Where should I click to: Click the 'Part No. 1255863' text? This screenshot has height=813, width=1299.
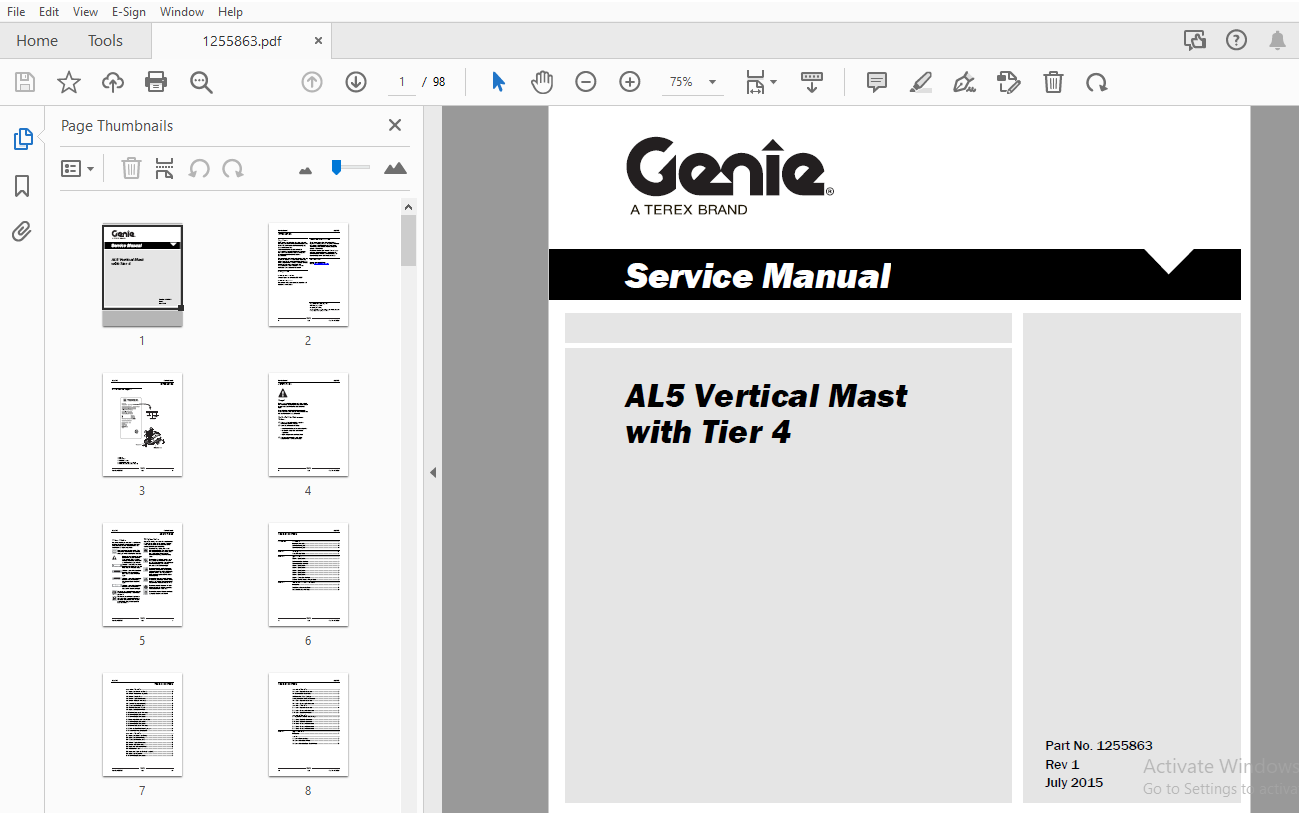pos(1099,745)
